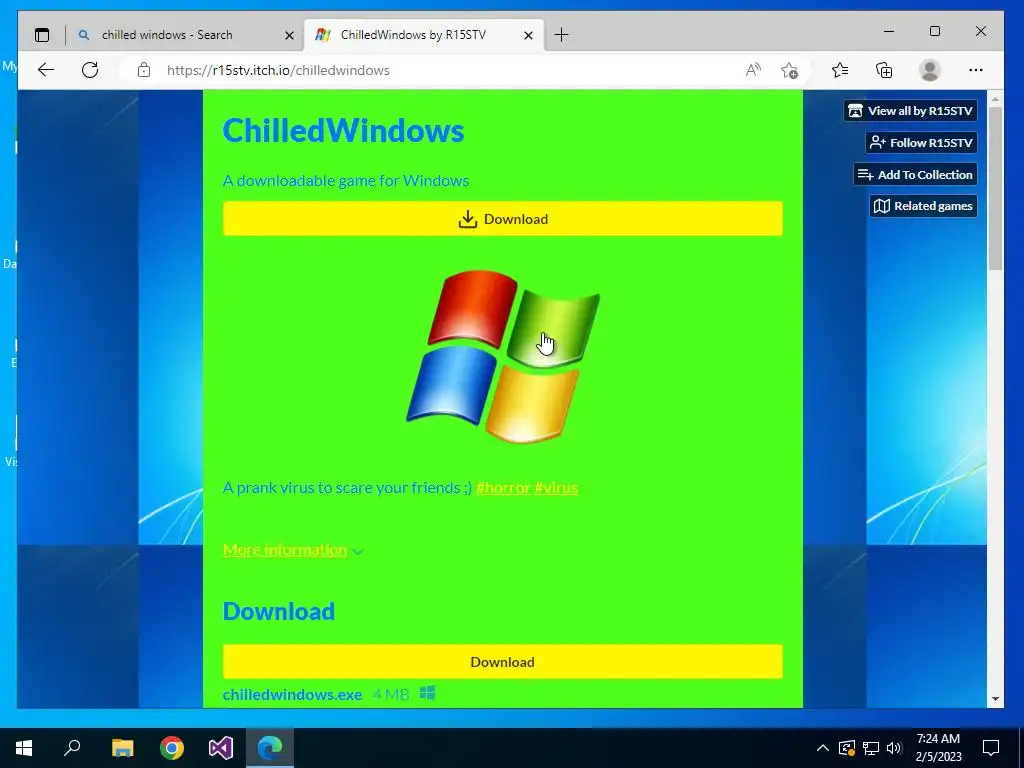The width and height of the screenshot is (1024, 768).
Task: Select Microsoft Edge taskbar icon
Action: [270, 748]
